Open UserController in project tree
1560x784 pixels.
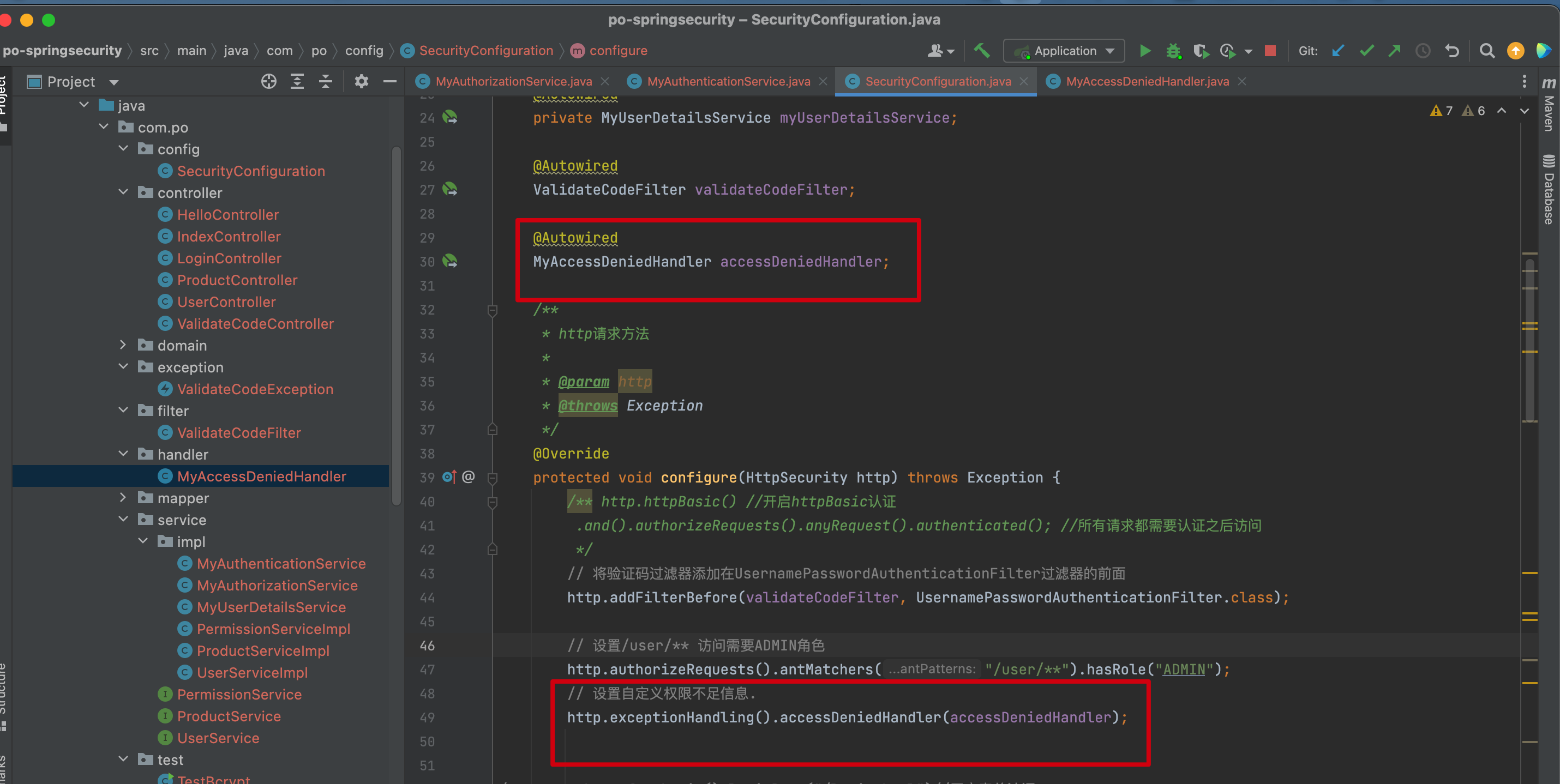226,301
